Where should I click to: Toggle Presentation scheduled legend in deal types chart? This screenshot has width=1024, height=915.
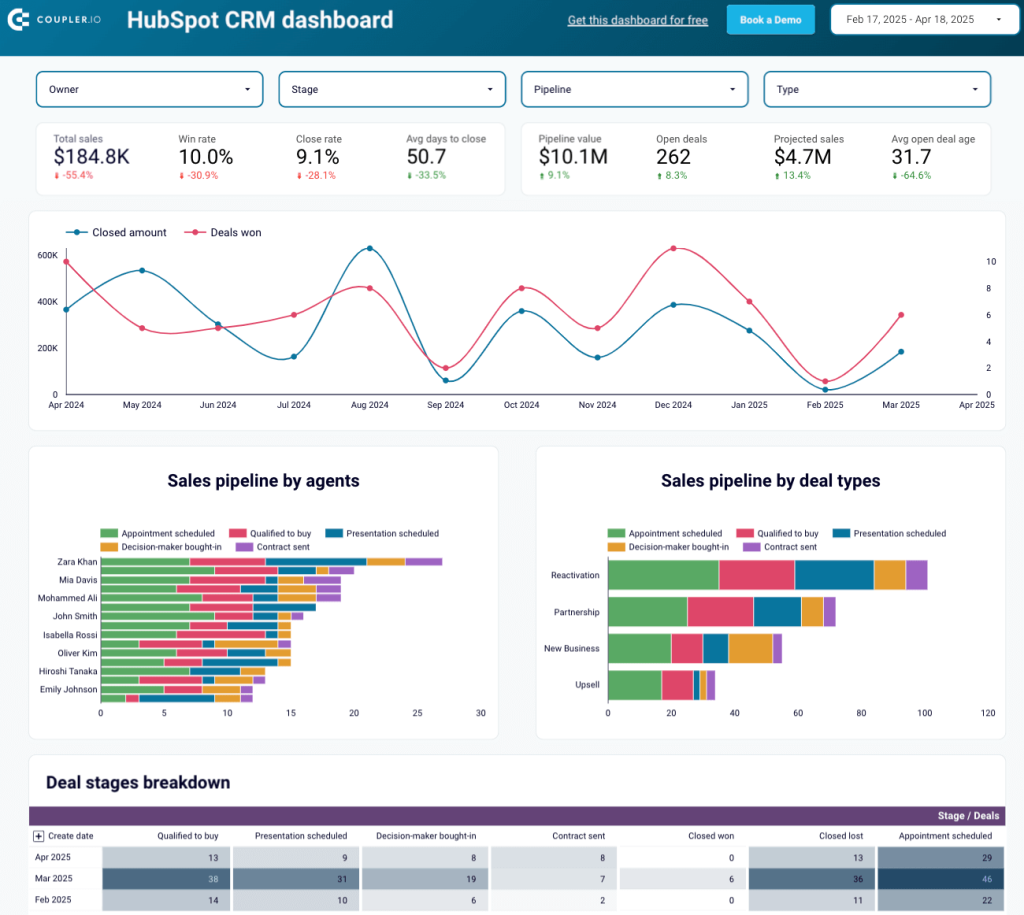[889, 534]
